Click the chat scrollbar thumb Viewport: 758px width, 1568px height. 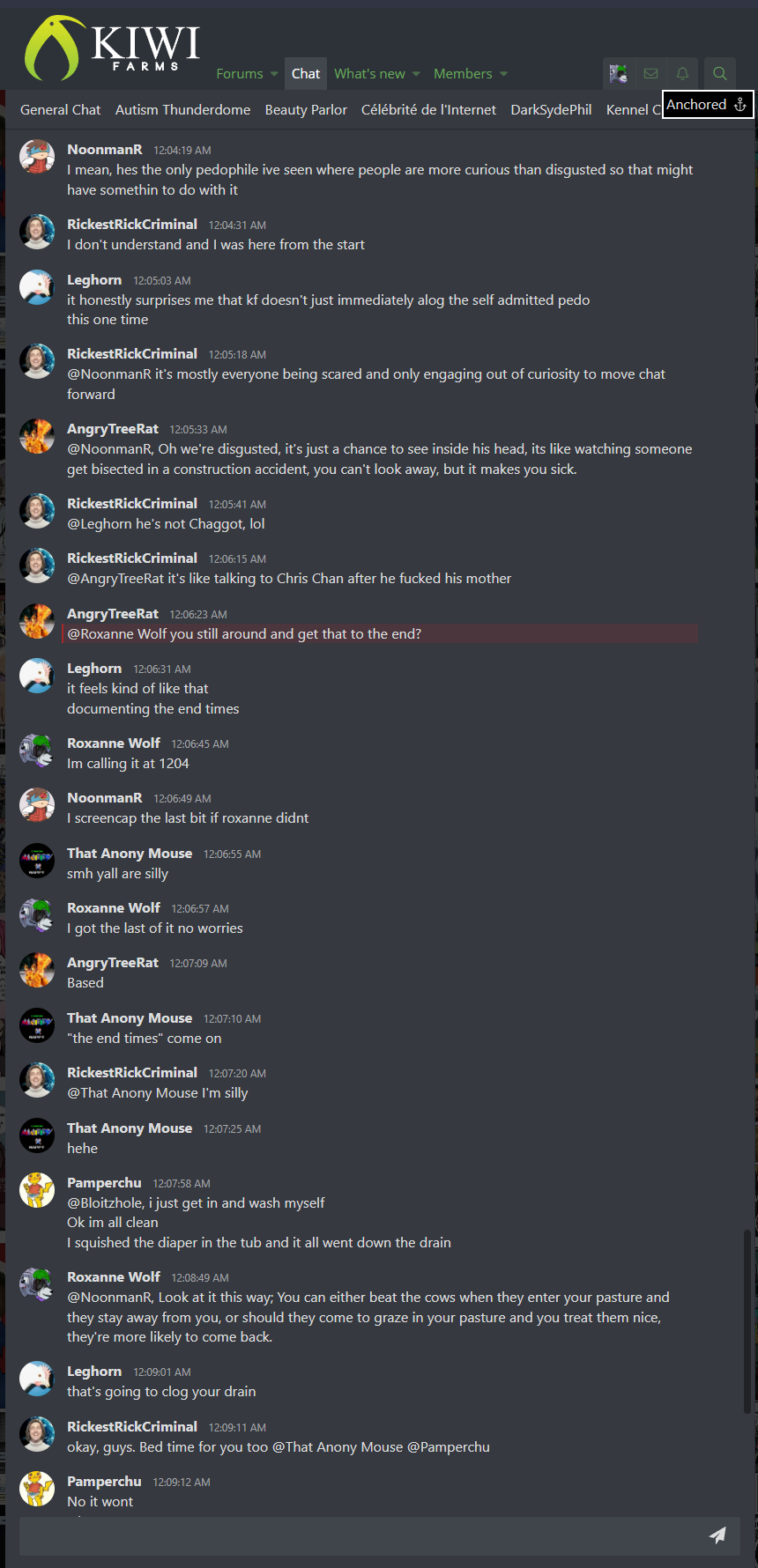coord(747,1321)
